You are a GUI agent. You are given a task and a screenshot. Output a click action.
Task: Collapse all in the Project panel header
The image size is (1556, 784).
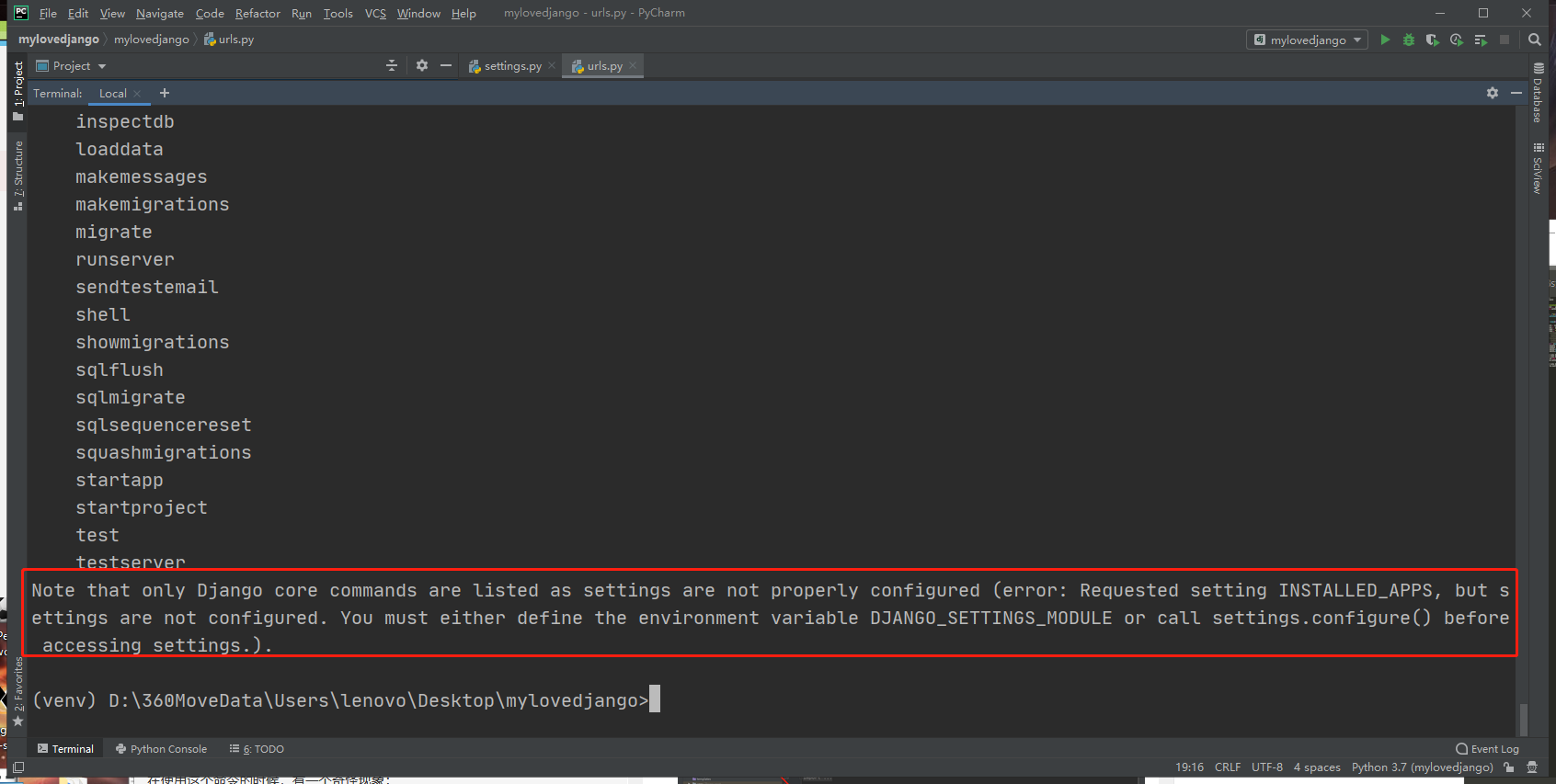[x=392, y=65]
